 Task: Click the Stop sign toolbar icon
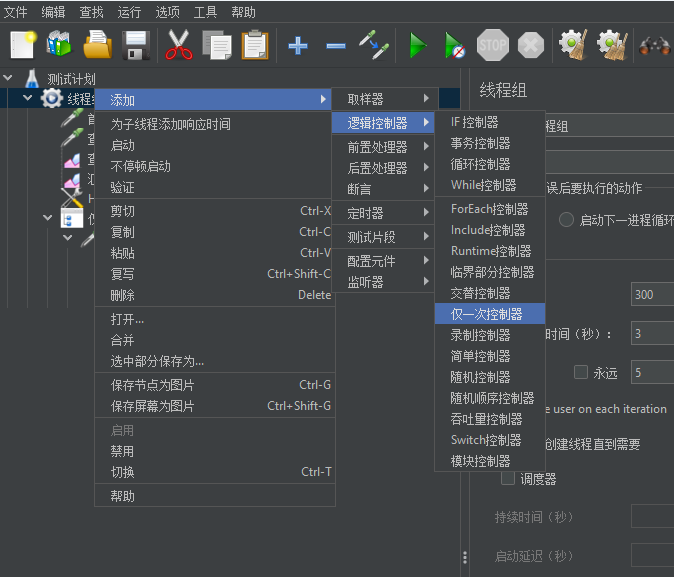[x=493, y=44]
